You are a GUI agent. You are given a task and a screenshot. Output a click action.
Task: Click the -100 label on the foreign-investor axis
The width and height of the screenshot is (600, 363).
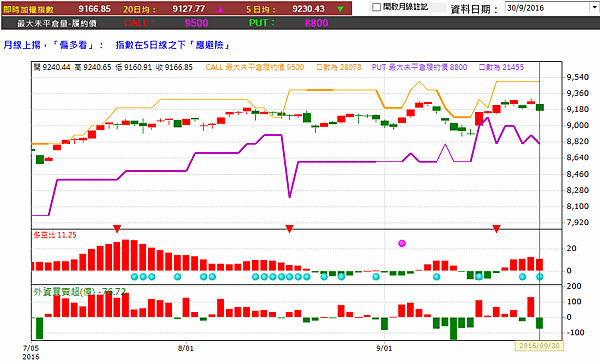tap(575, 332)
